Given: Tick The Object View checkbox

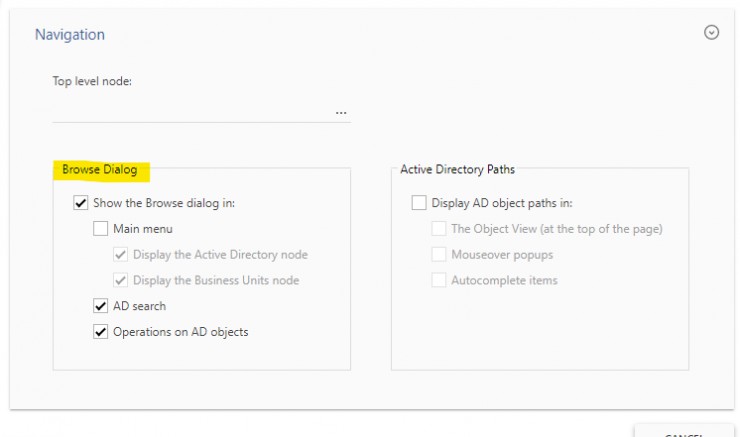Looking at the screenshot, I should (x=438, y=229).
